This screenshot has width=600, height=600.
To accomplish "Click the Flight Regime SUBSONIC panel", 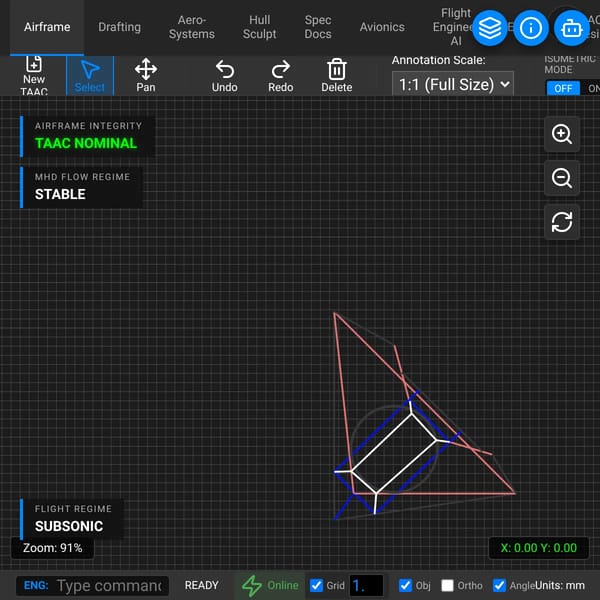I will coord(72,519).
